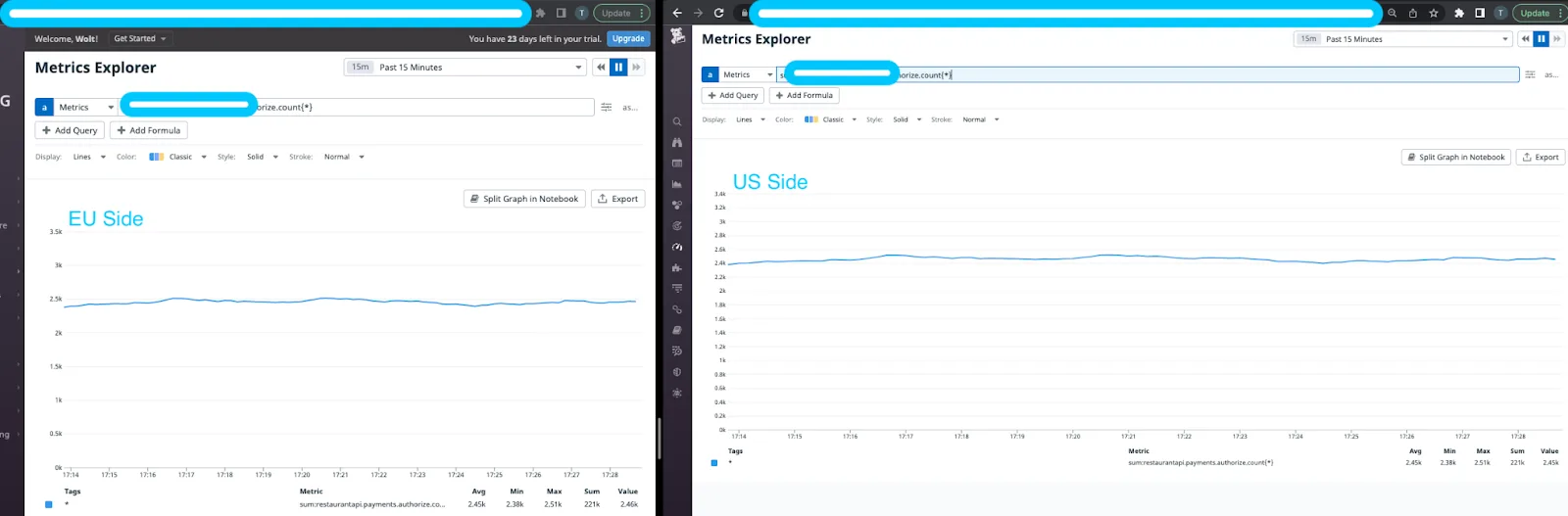Click browser back arrow in US window
1568x516 pixels.
[677, 13]
